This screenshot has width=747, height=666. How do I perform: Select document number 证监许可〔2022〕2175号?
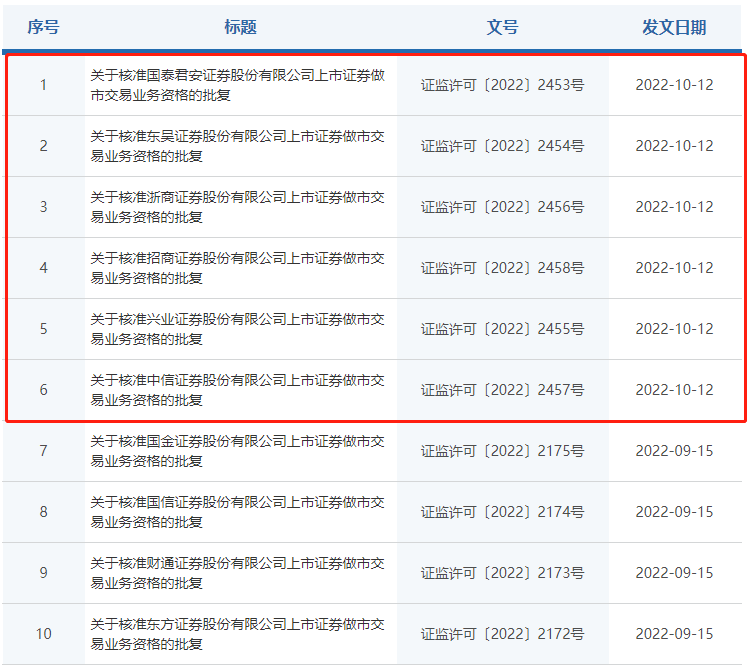pyautogui.click(x=503, y=451)
